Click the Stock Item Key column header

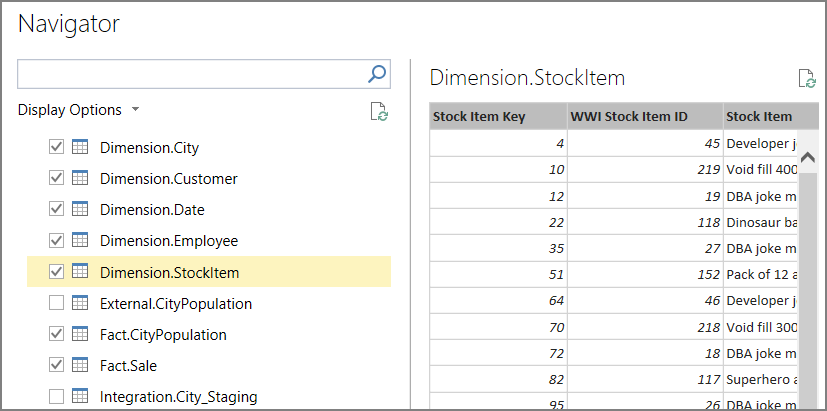click(x=479, y=117)
